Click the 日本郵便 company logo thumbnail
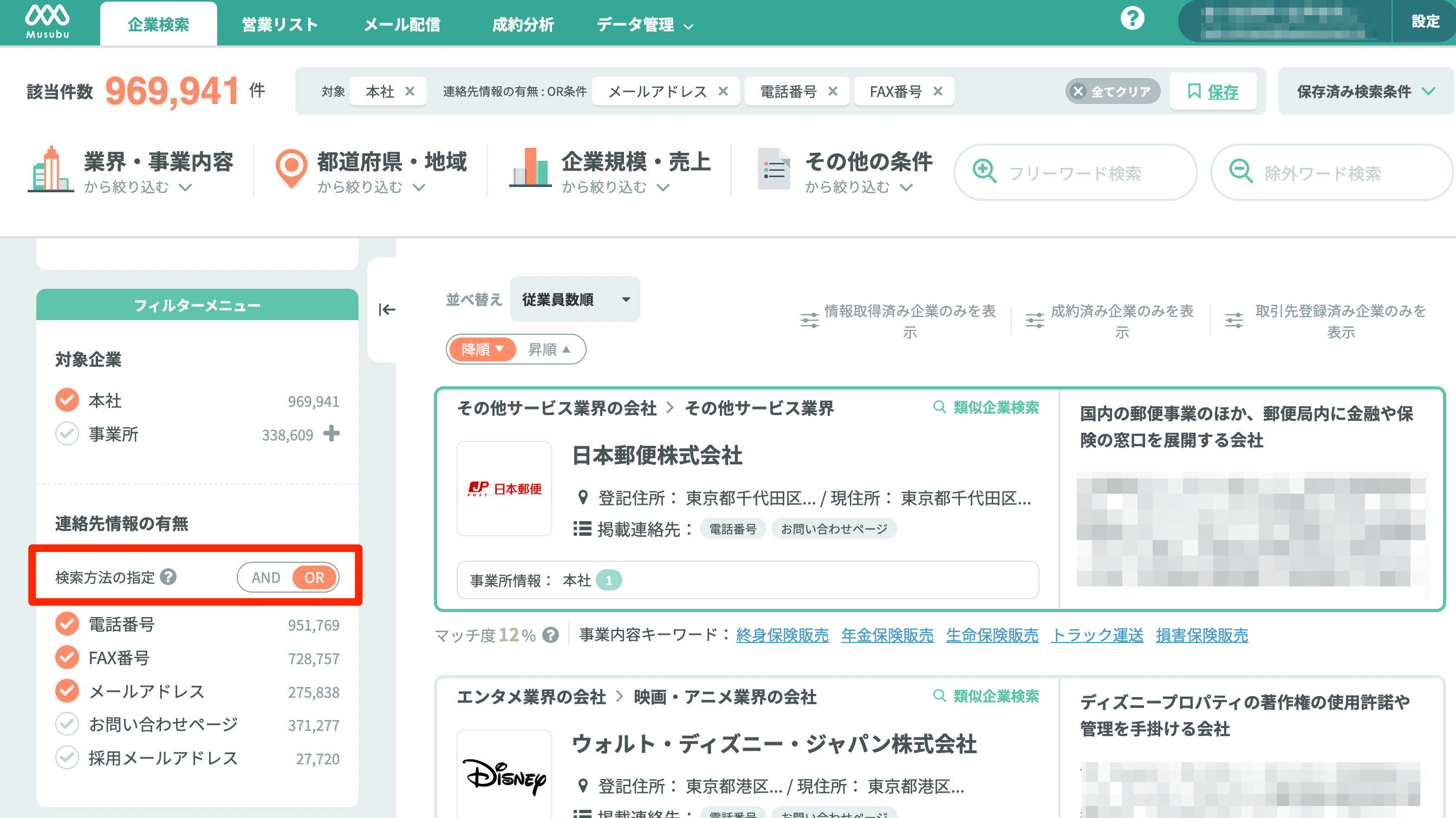 [504, 489]
